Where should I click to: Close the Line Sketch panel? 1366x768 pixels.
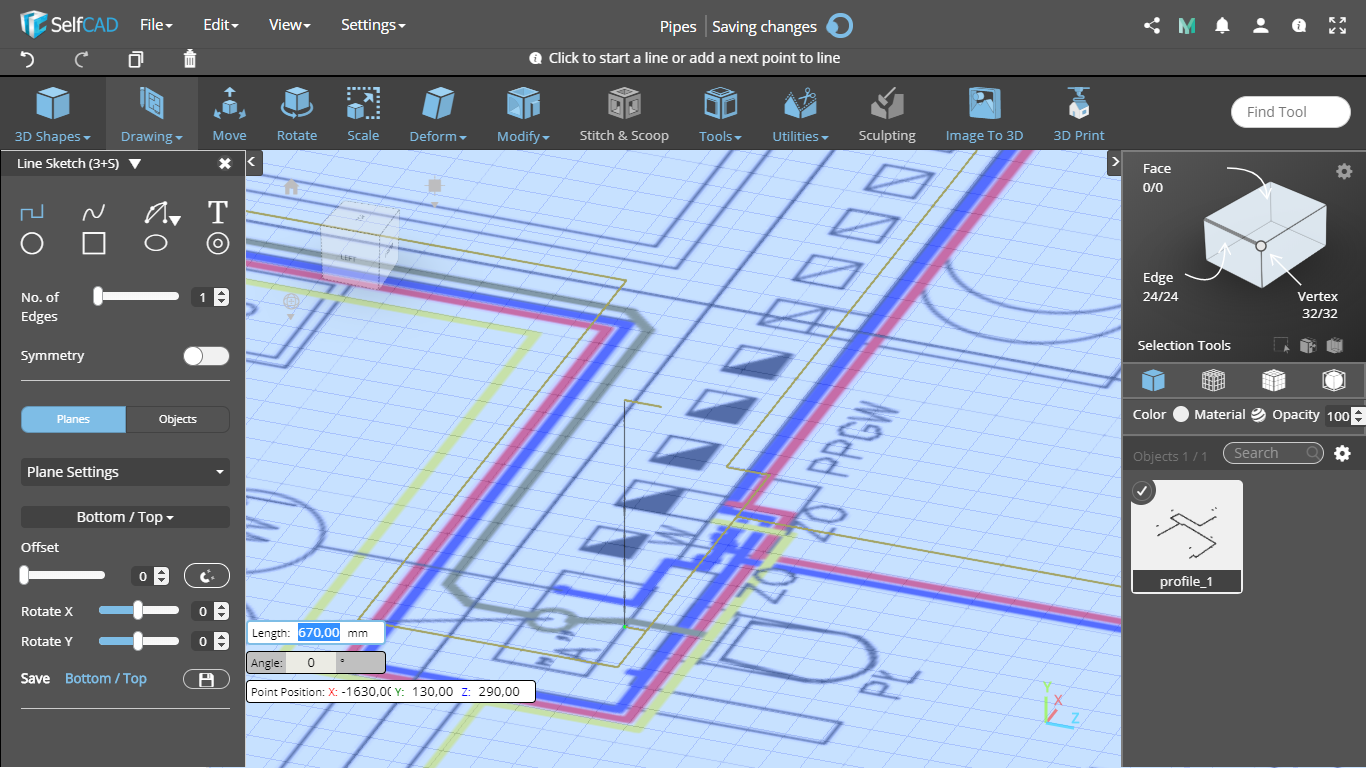pyautogui.click(x=225, y=164)
